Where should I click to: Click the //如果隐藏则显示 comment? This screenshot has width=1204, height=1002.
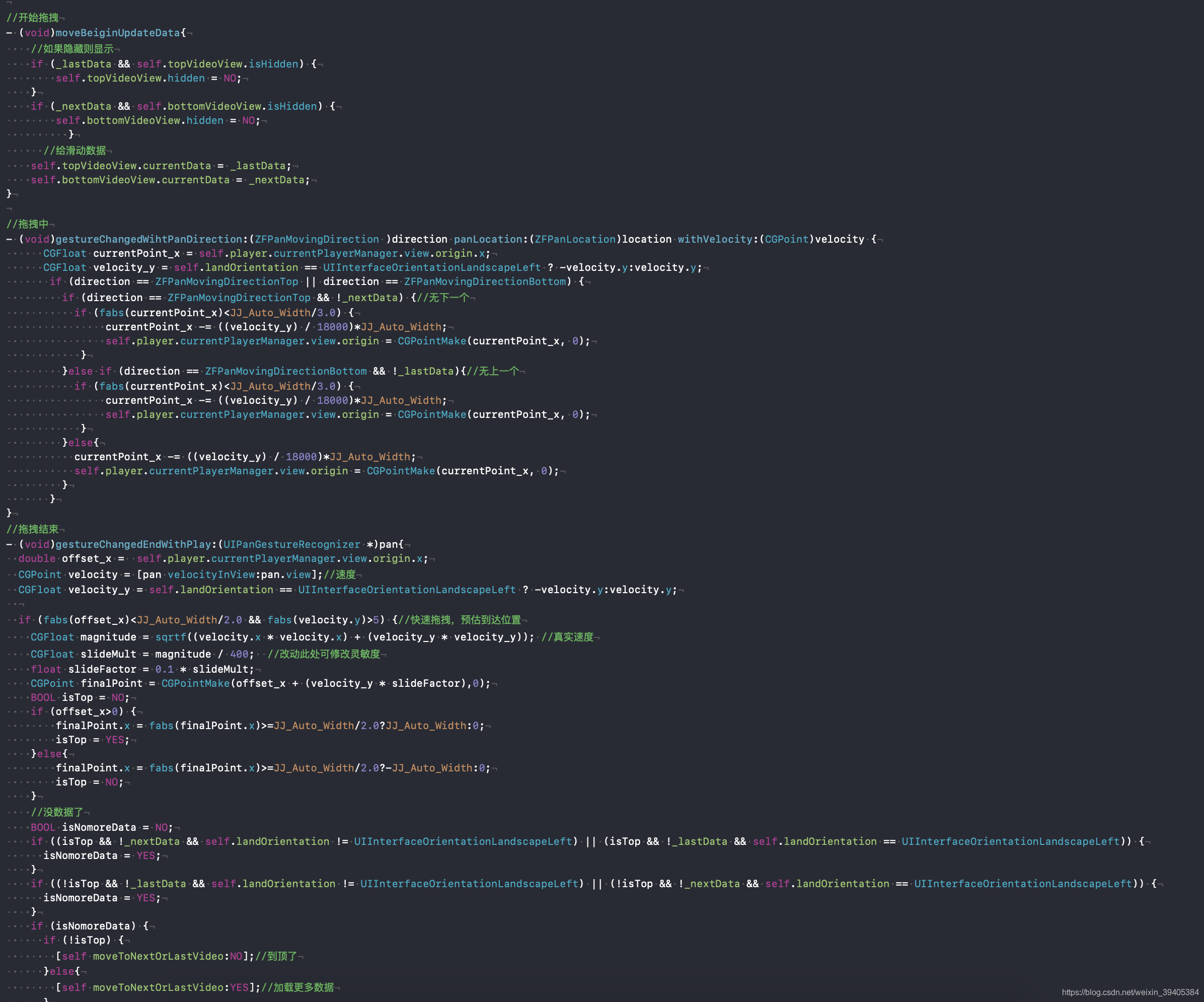(73, 49)
